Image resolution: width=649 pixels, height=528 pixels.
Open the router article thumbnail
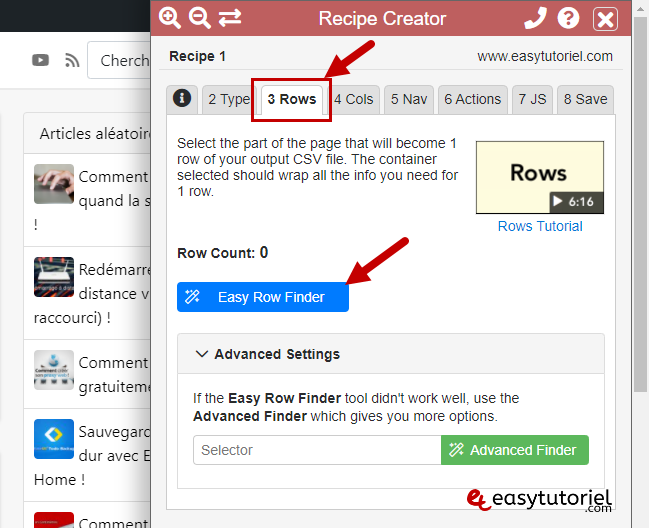pyautogui.click(x=54, y=277)
